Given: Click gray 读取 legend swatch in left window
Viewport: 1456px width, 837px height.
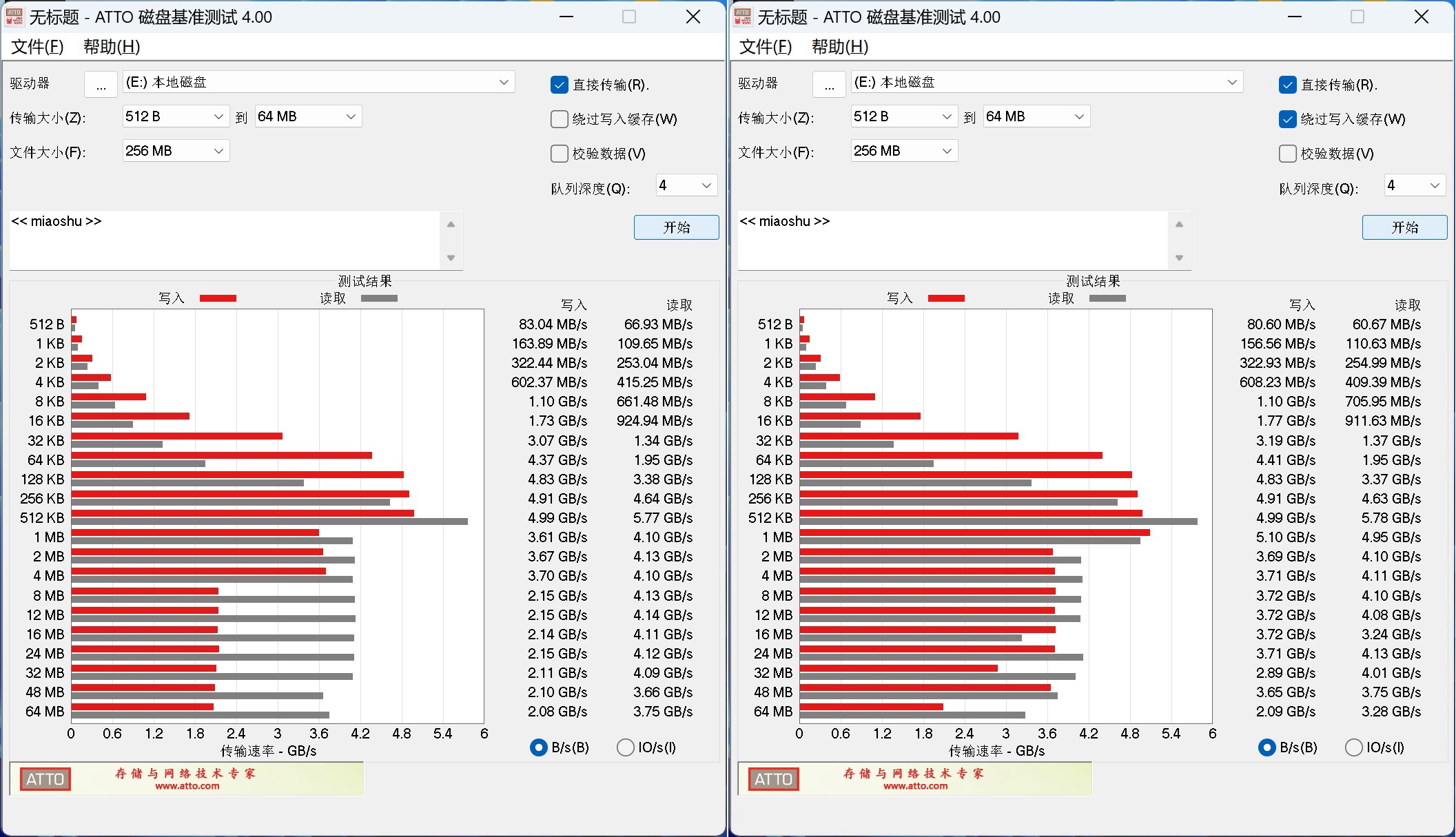Looking at the screenshot, I should (x=379, y=298).
